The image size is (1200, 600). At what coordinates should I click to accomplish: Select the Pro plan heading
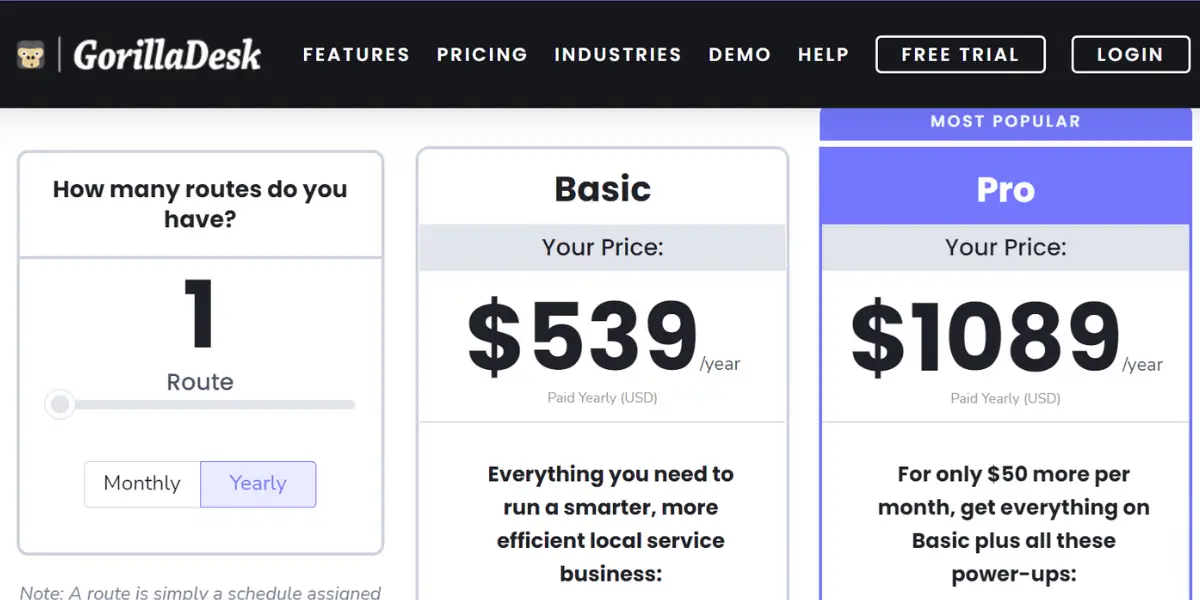[1005, 190]
